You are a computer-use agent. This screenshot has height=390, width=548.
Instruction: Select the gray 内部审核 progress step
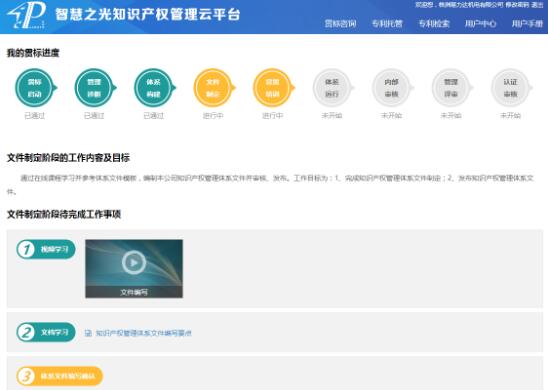[x=391, y=88]
